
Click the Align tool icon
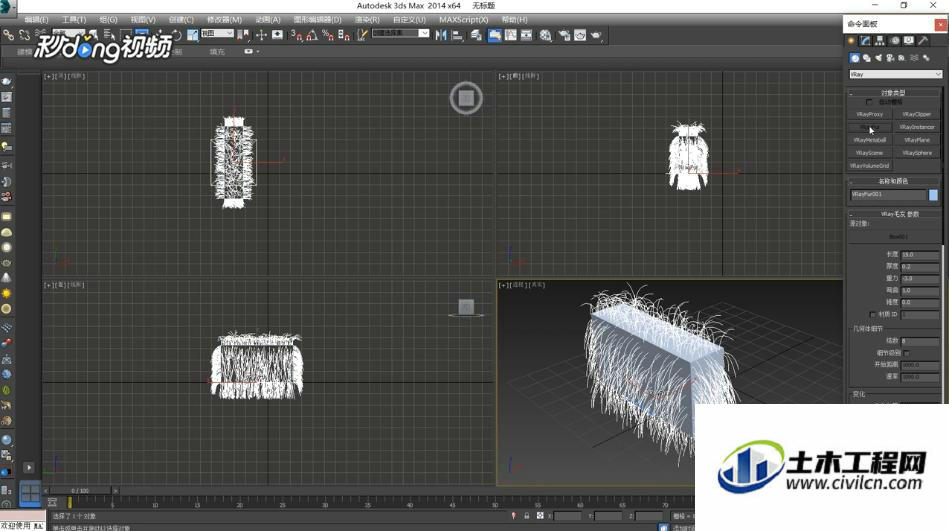click(x=457, y=35)
